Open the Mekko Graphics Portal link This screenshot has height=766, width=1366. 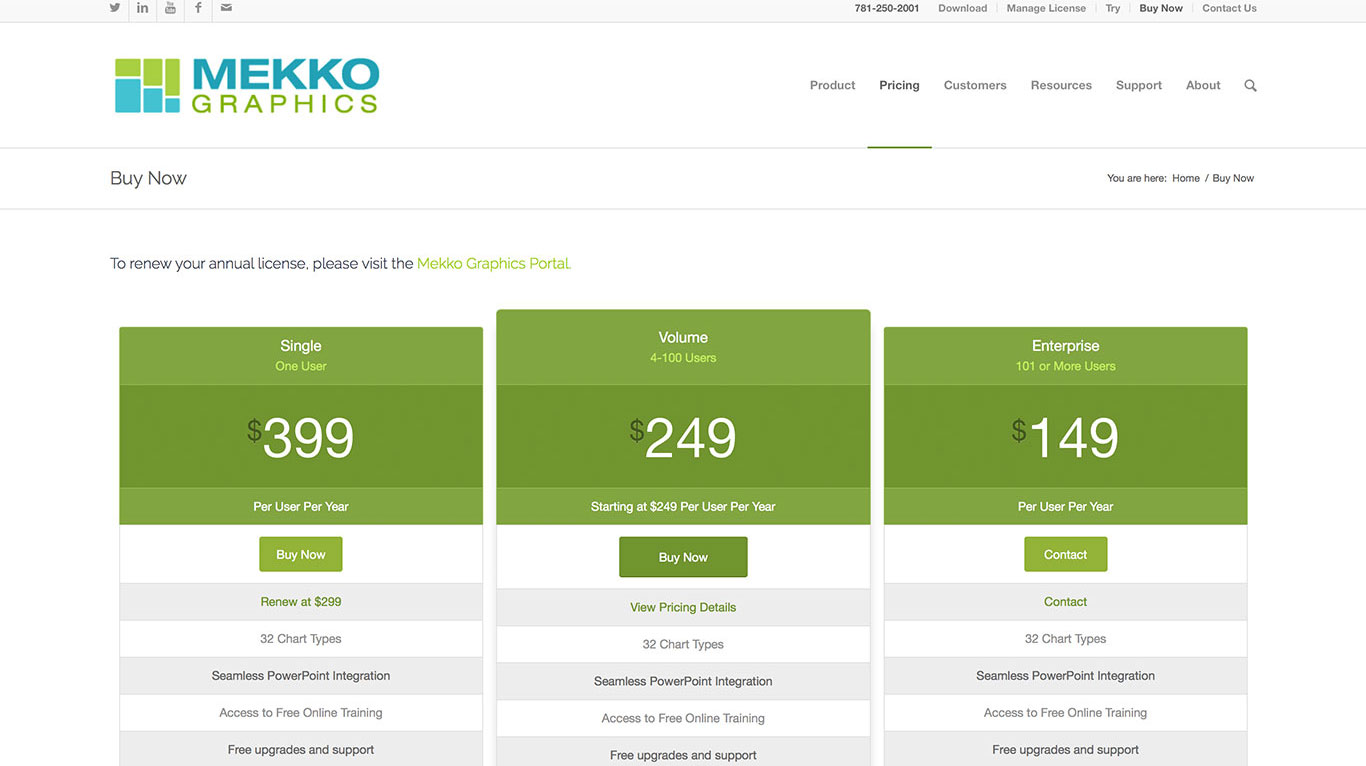click(494, 264)
